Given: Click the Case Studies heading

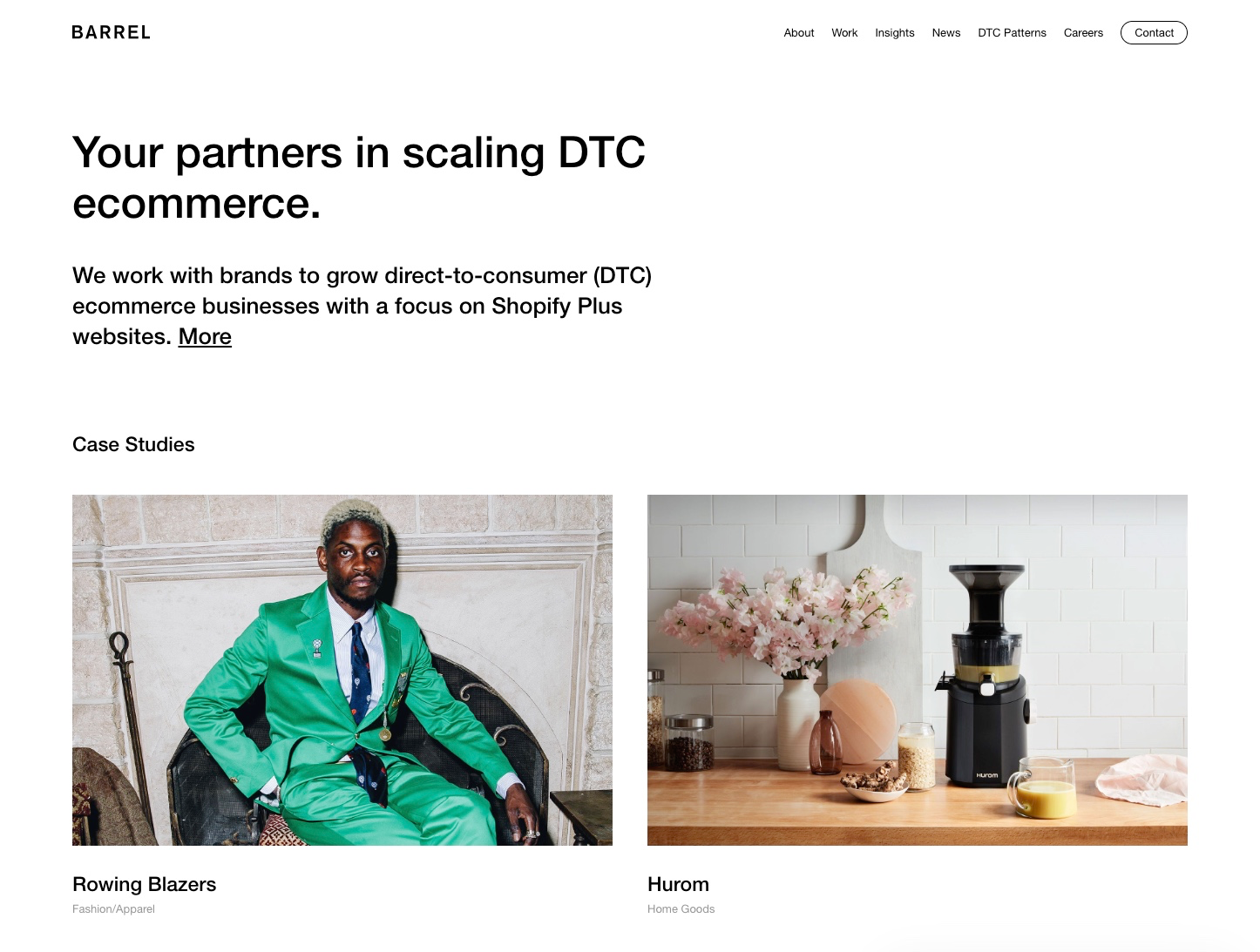Looking at the screenshot, I should [x=133, y=444].
